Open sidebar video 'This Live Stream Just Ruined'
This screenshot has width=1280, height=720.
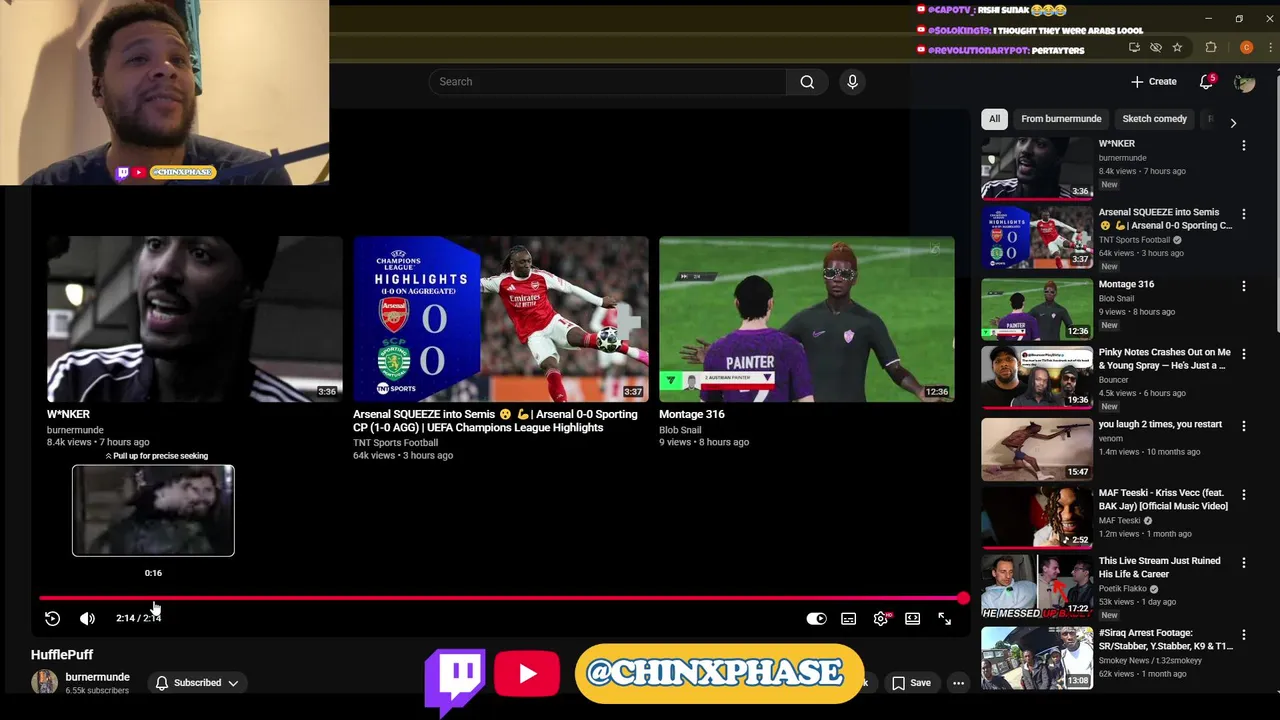pos(1160,567)
